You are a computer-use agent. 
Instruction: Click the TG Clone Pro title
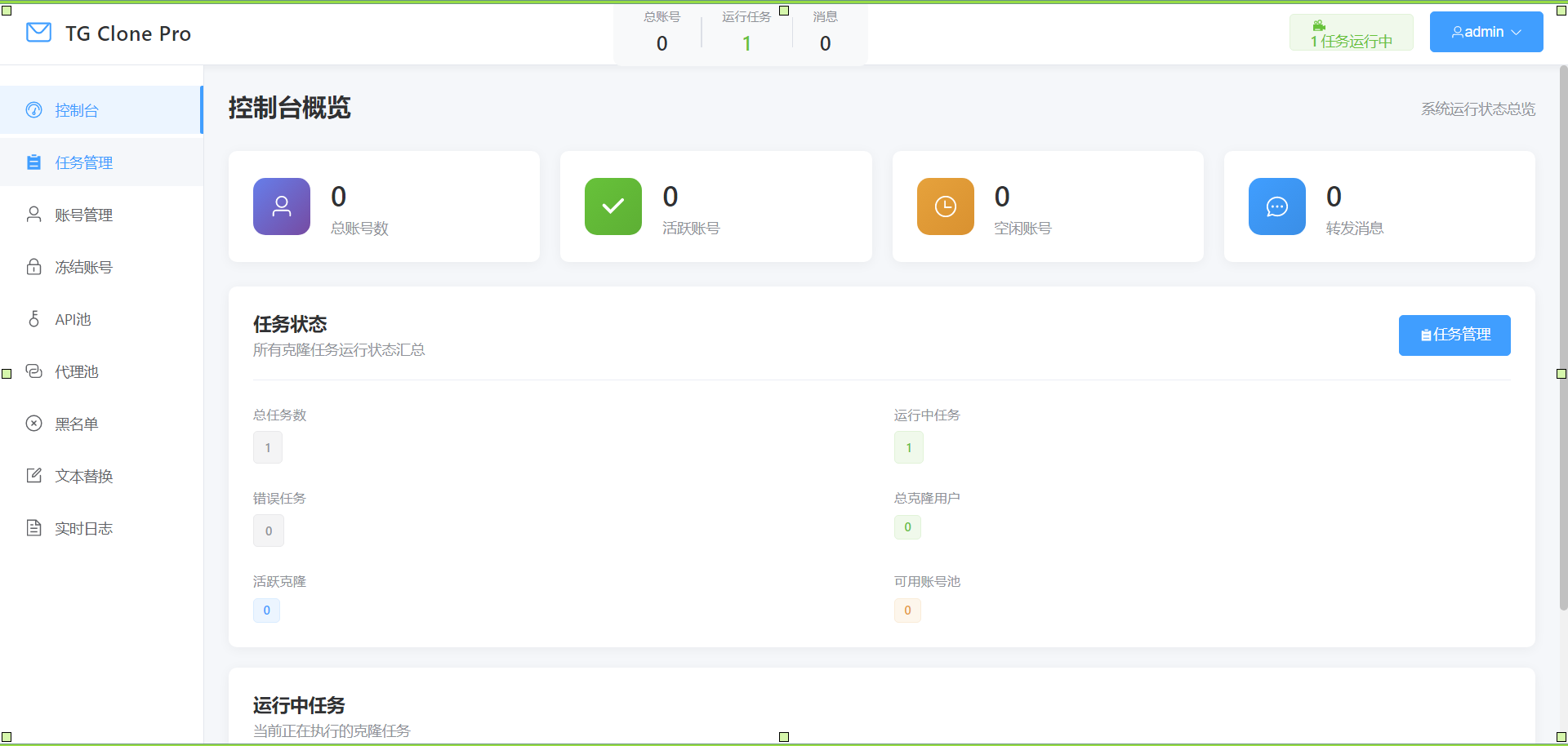[x=128, y=33]
